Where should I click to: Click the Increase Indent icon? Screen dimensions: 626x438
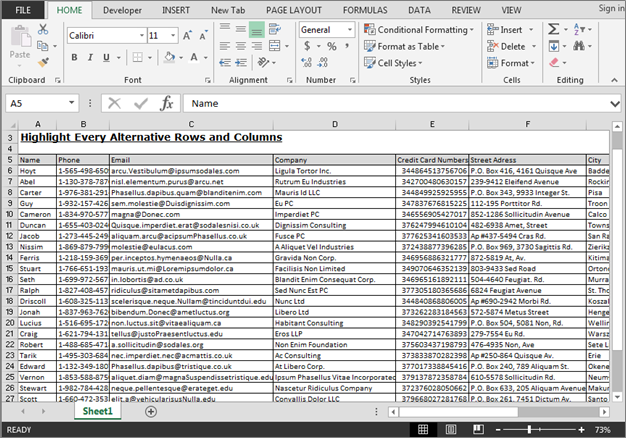coord(241,62)
